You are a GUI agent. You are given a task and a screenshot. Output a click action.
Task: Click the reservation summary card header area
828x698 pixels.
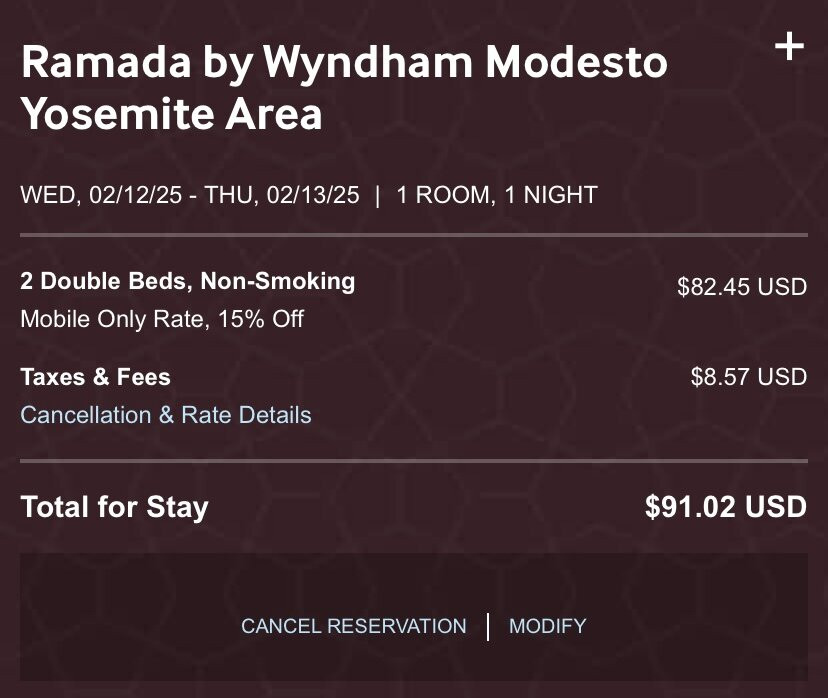point(400,120)
